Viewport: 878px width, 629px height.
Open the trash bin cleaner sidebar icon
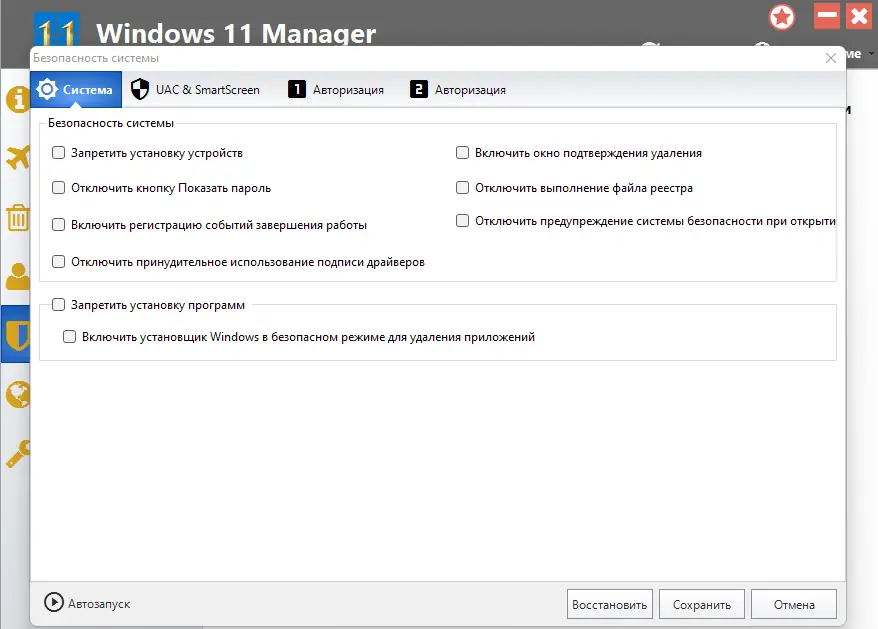pyautogui.click(x=16, y=216)
